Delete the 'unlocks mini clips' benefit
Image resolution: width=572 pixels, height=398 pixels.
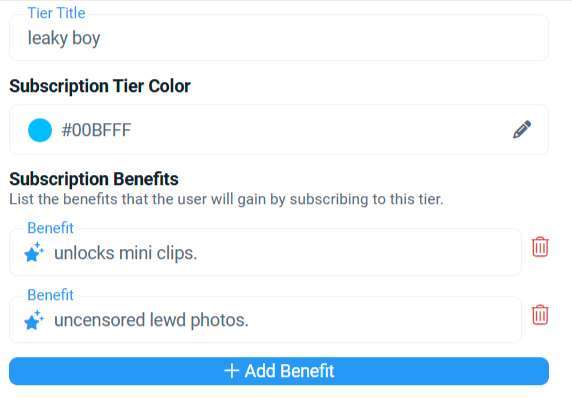click(540, 247)
